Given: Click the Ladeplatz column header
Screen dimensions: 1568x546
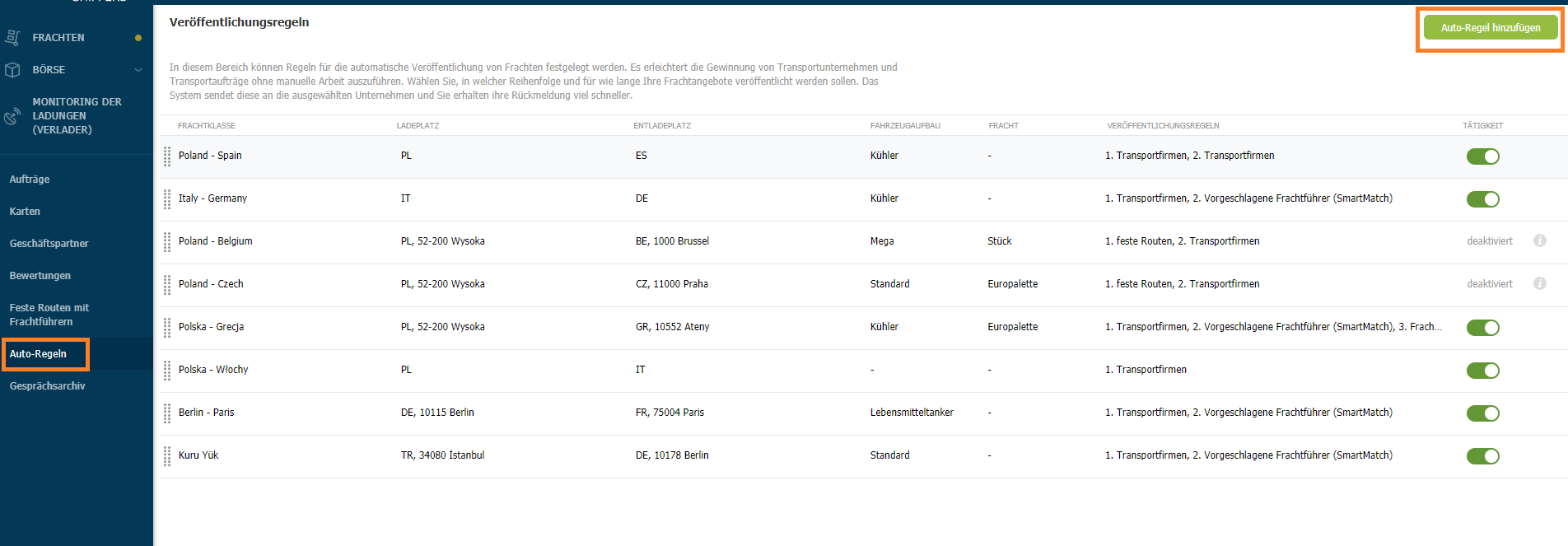Looking at the screenshot, I should point(418,126).
